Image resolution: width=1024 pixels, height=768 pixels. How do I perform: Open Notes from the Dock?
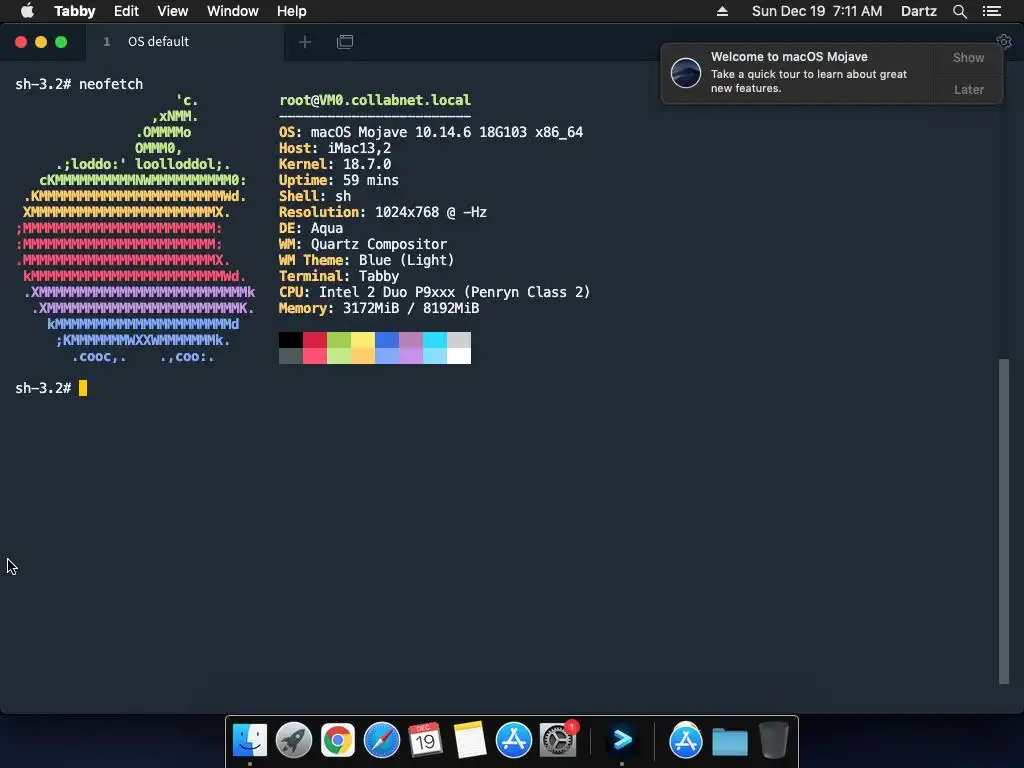coord(470,741)
